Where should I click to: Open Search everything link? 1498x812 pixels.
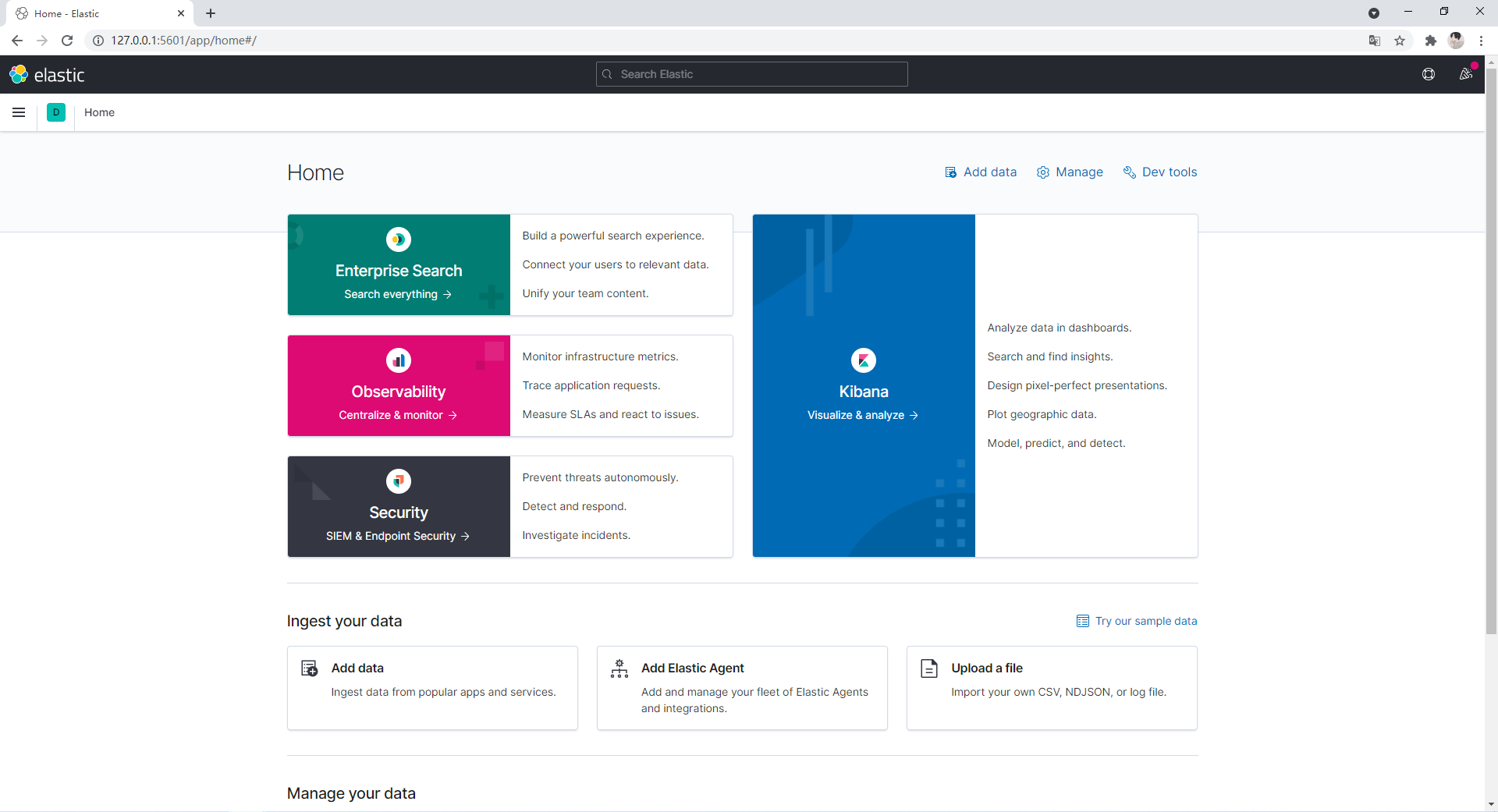click(x=398, y=294)
